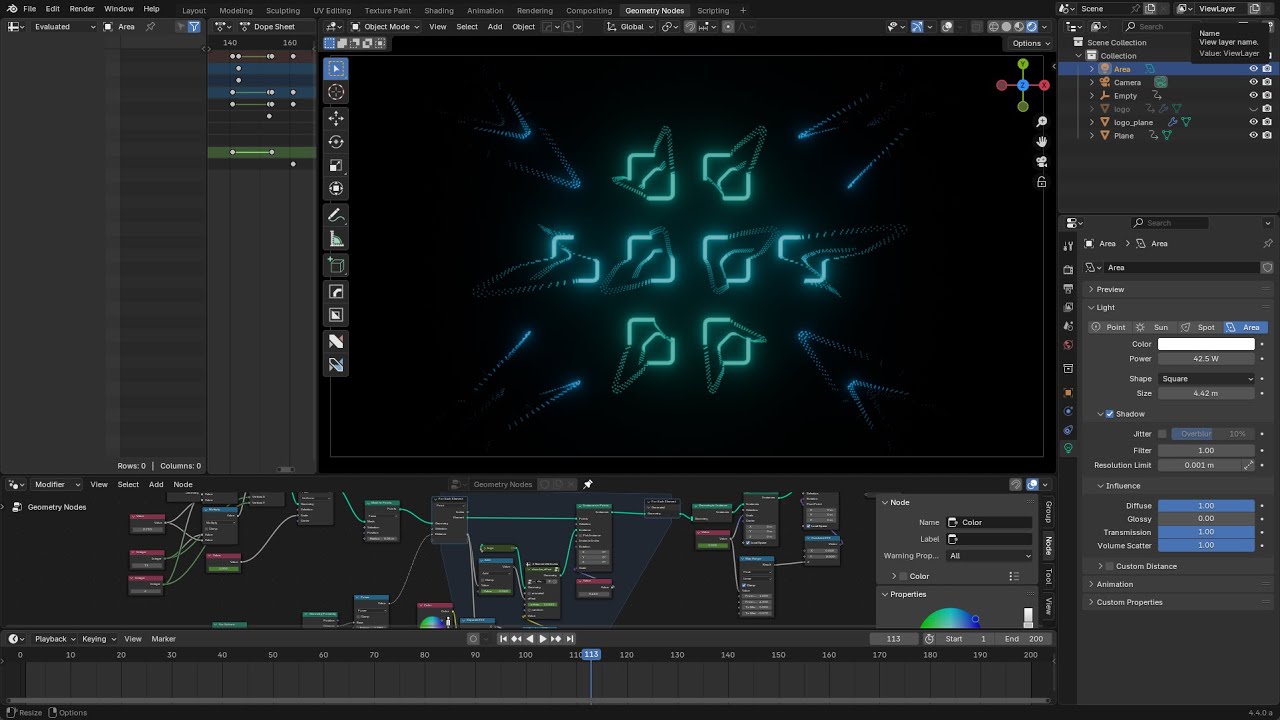Toggle camera view with camera gizmo
The height and width of the screenshot is (720, 1280).
(x=1041, y=162)
